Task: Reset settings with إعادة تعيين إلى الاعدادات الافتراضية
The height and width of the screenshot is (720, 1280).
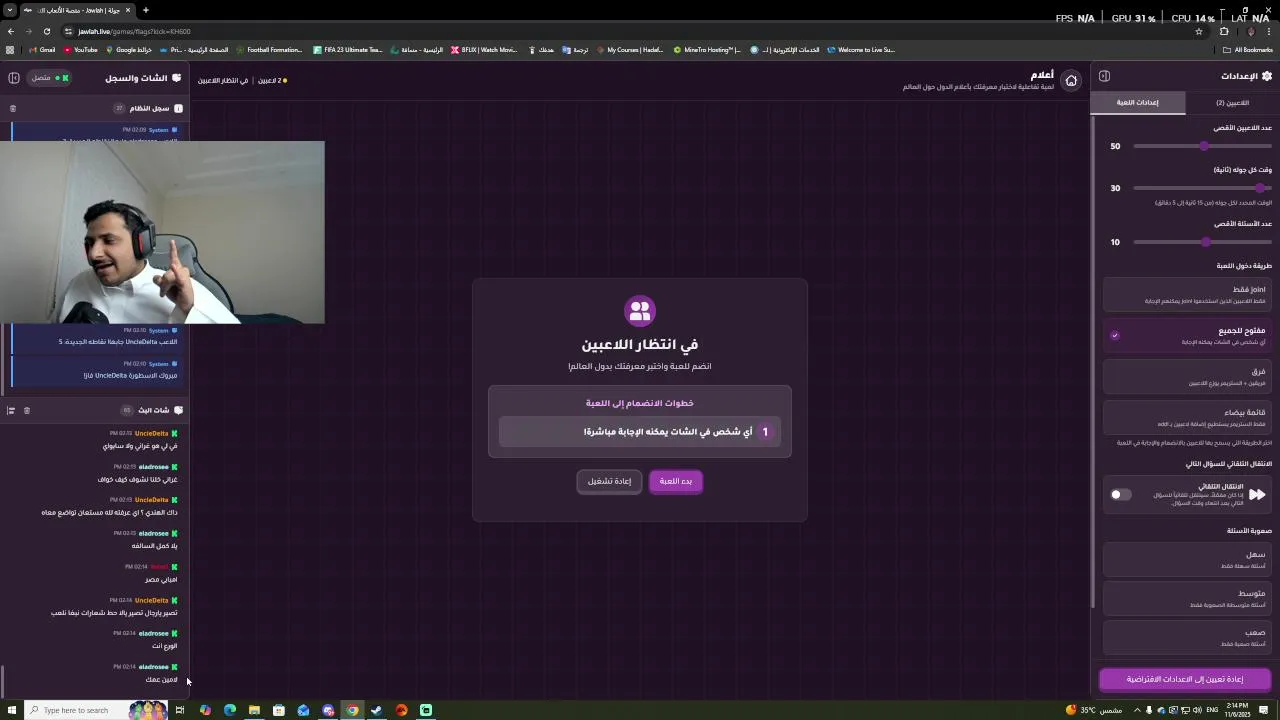Action: coord(1185,679)
